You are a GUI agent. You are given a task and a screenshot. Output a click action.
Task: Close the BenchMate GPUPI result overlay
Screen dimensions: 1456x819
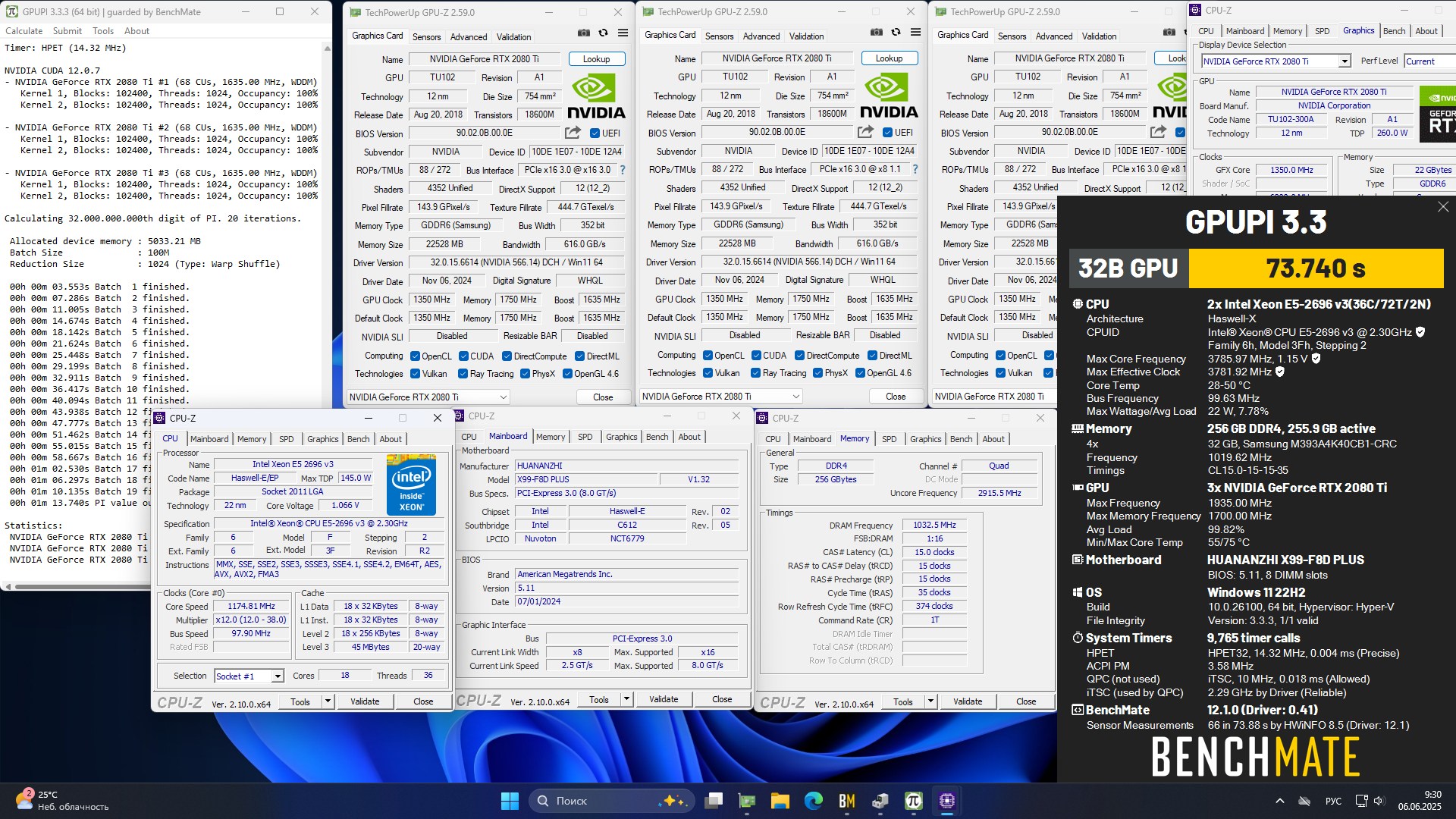1443,207
